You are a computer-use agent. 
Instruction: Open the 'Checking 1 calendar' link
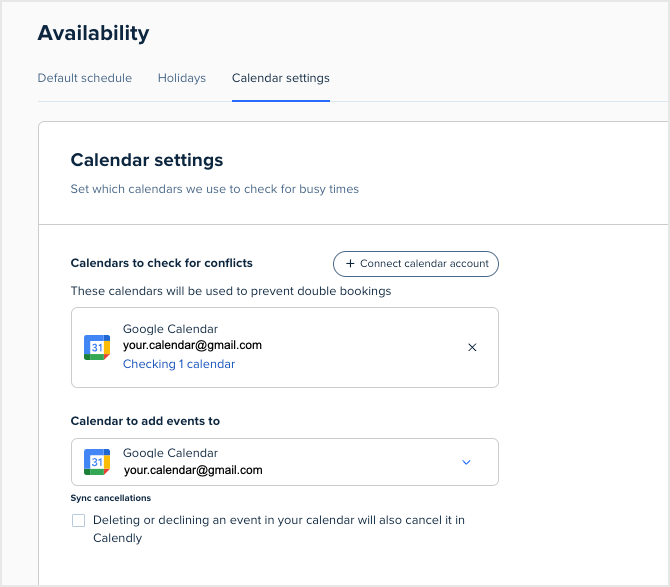(179, 364)
